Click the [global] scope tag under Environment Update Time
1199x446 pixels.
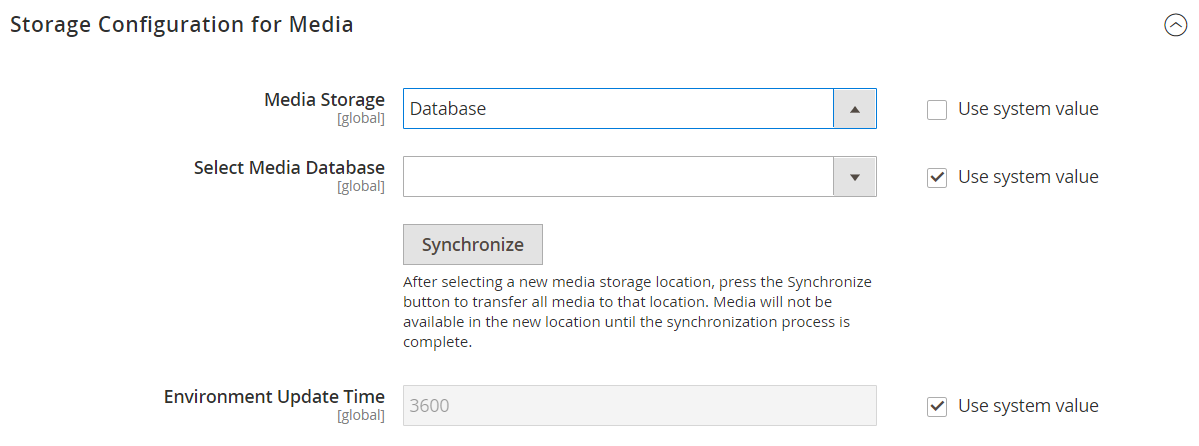click(x=361, y=416)
